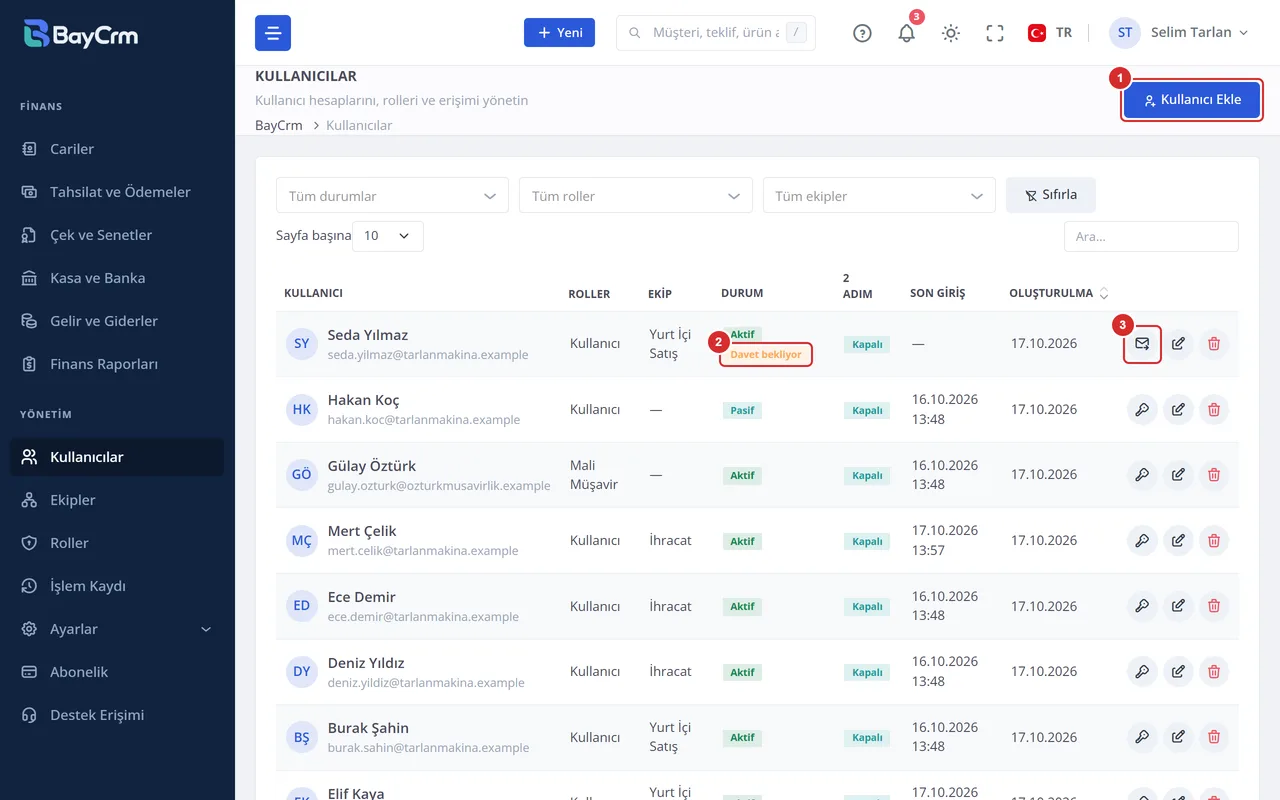Click the Kullanıcı Ekle button
Viewport: 1280px width, 800px height.
(1192, 100)
